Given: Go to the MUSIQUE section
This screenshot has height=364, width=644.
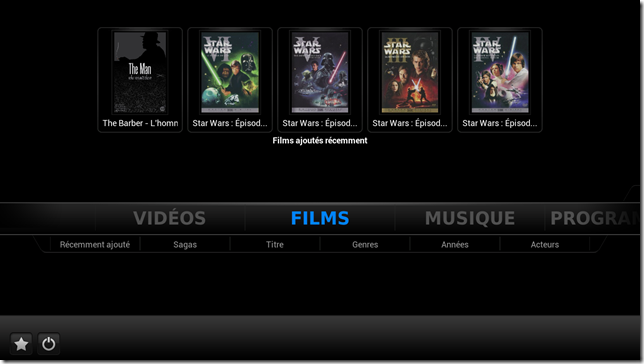Looking at the screenshot, I should pyautogui.click(x=470, y=218).
